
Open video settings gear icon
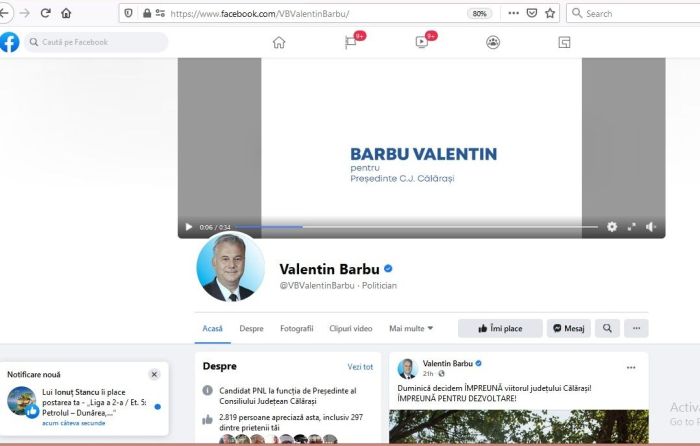tap(612, 227)
